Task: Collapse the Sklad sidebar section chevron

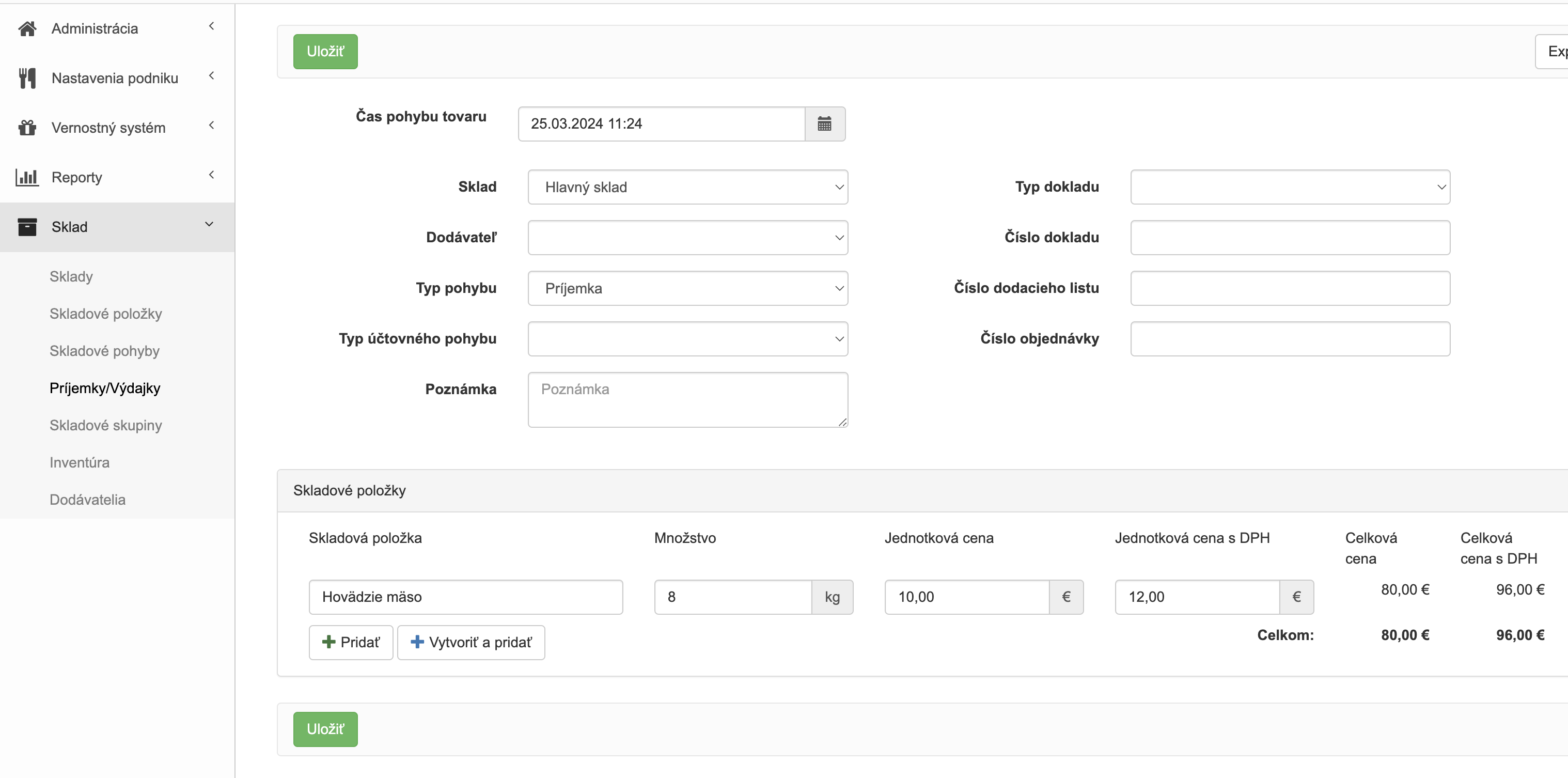Action: pos(209,225)
